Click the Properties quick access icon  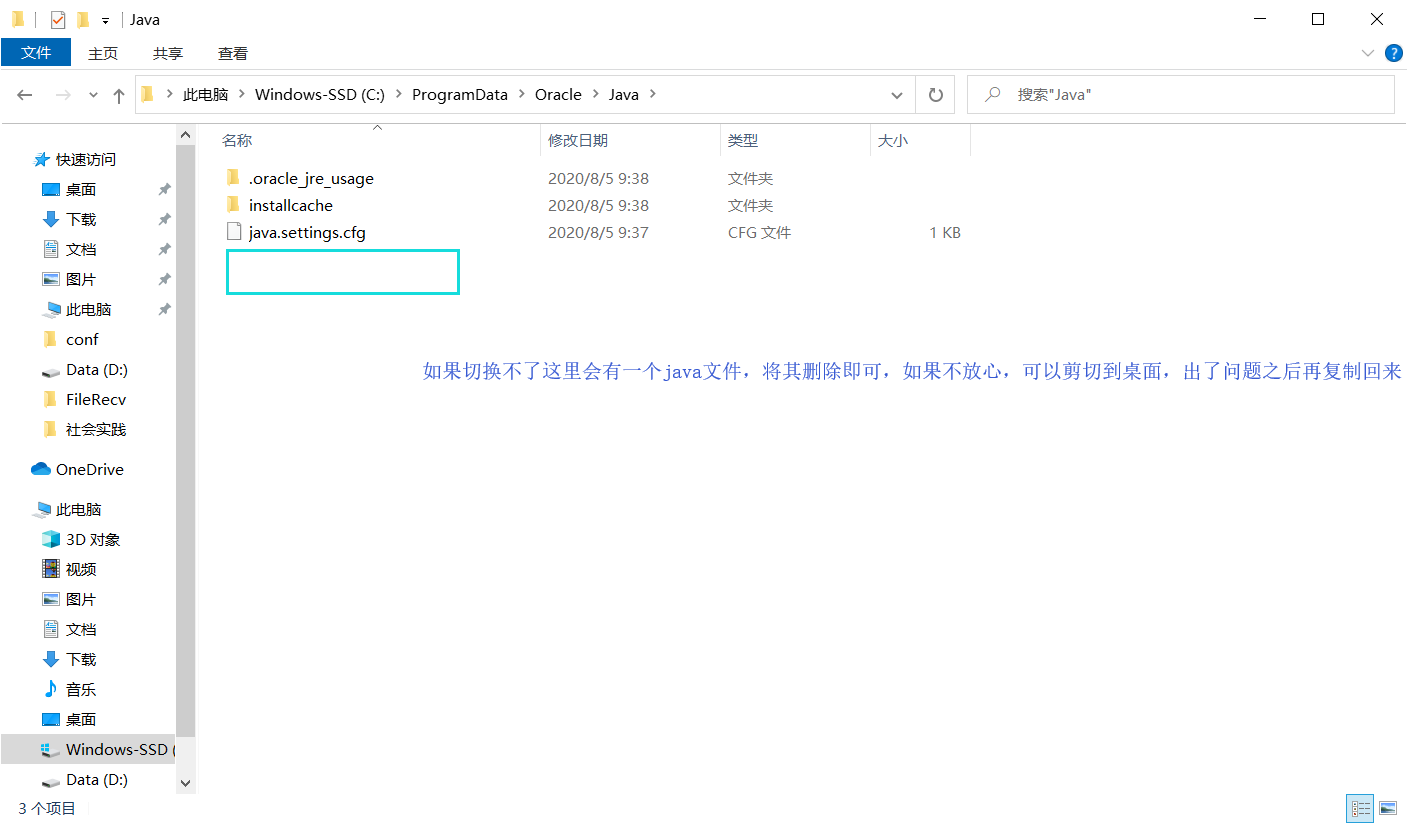pyautogui.click(x=57, y=19)
